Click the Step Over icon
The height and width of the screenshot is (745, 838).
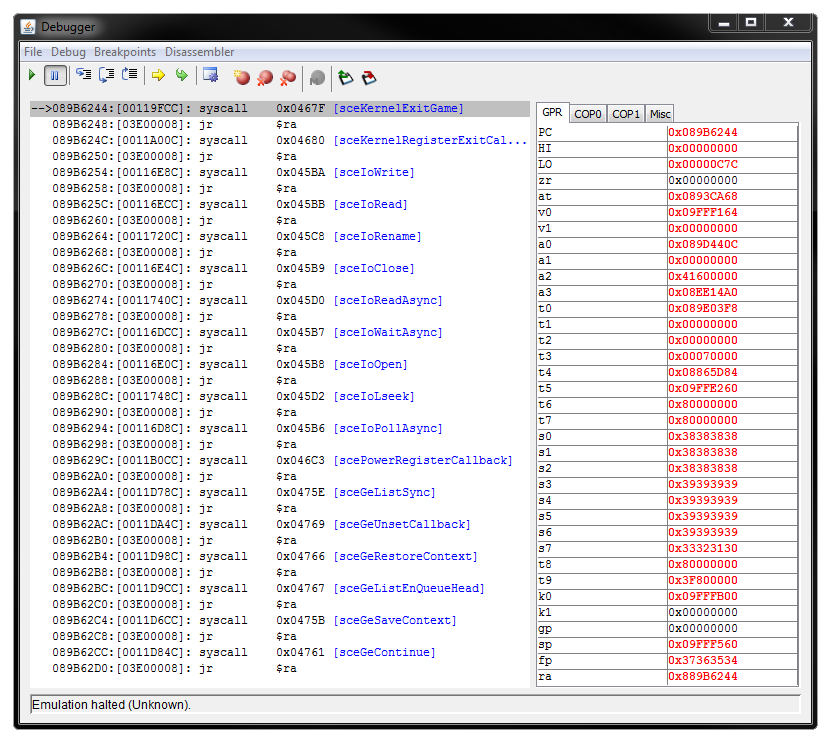click(x=107, y=75)
